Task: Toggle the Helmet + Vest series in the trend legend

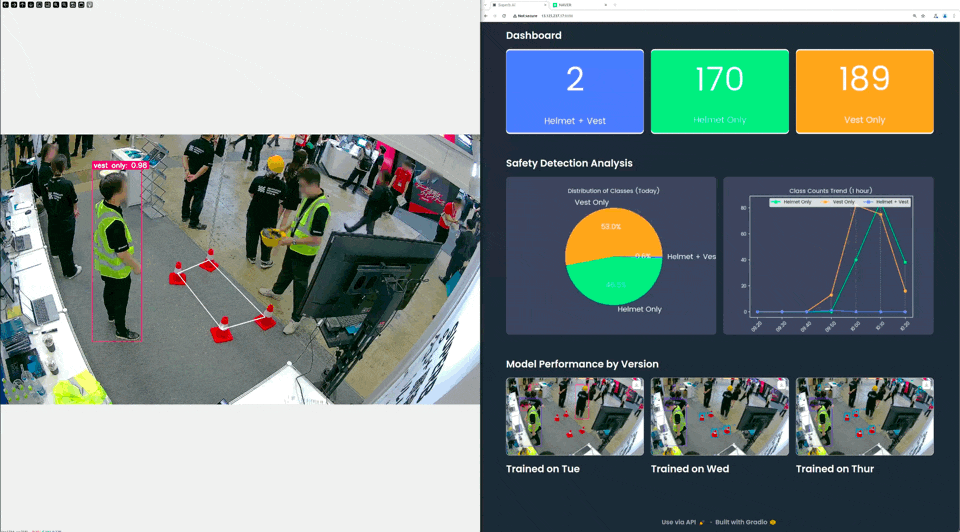Action: coord(886,202)
